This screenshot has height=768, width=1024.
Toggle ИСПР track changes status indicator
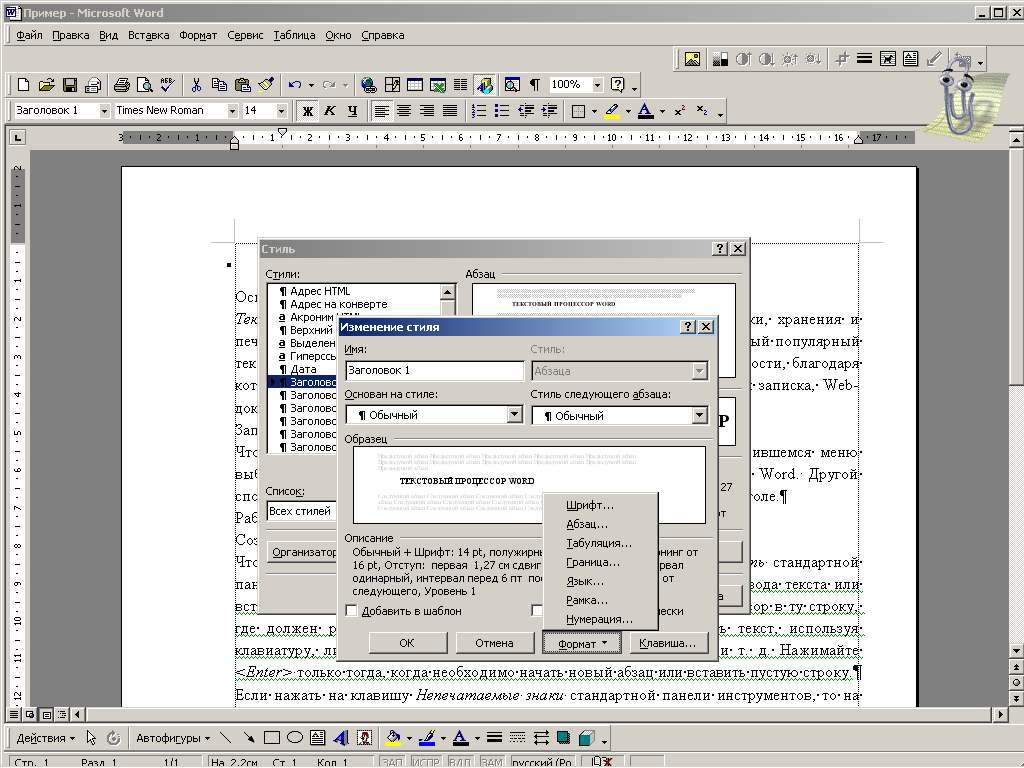click(426, 762)
